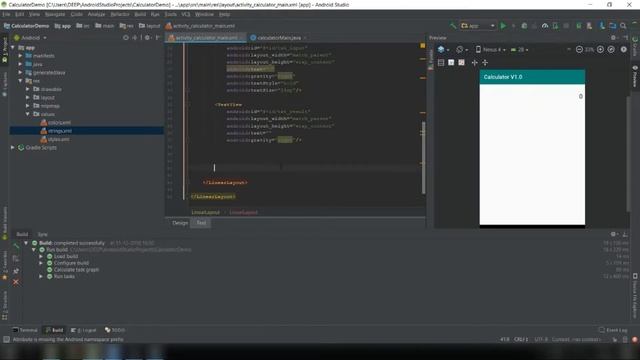The height and width of the screenshot is (360, 640).
Task: Open the design surface layers dropdown
Action: pyautogui.click(x=443, y=49)
